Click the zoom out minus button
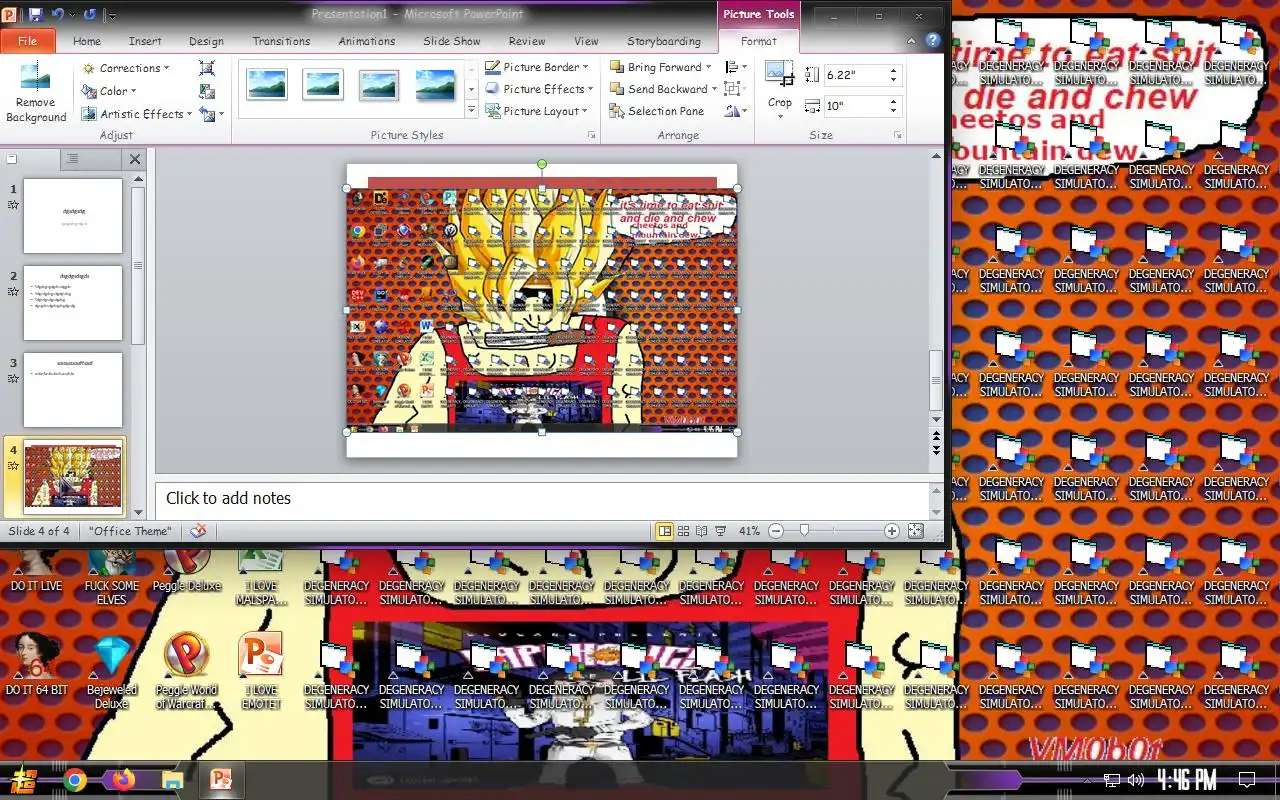 [x=776, y=531]
